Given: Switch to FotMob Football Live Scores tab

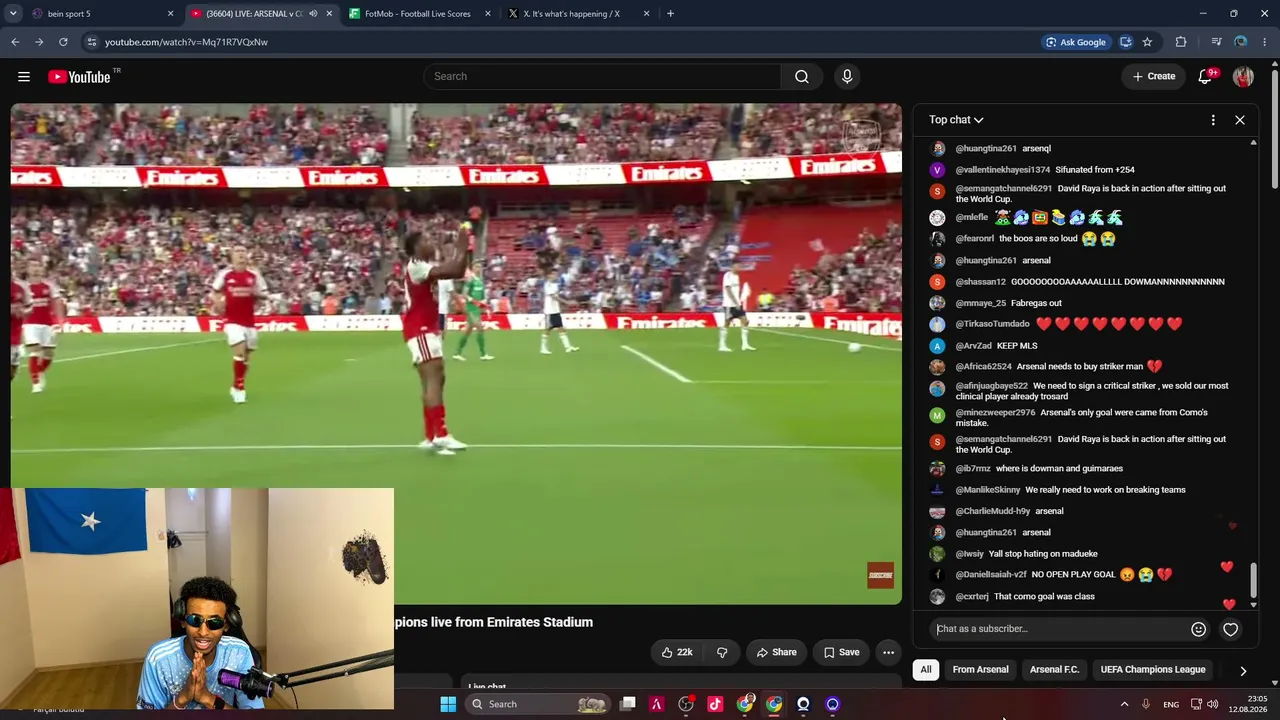Looking at the screenshot, I should pos(419,14).
